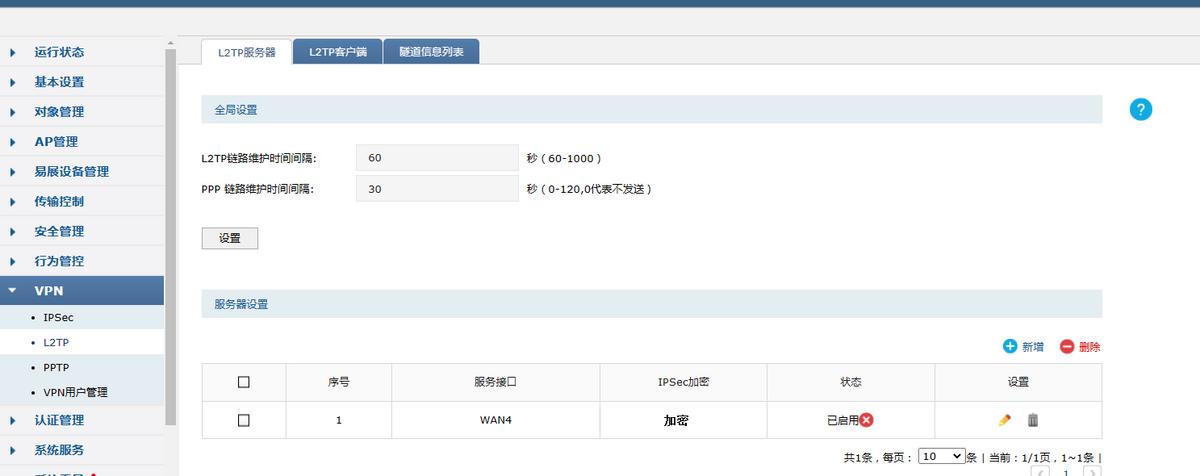The height and width of the screenshot is (476, 1200).
Task: Collapse the VPN section arrow
Action: point(13,291)
